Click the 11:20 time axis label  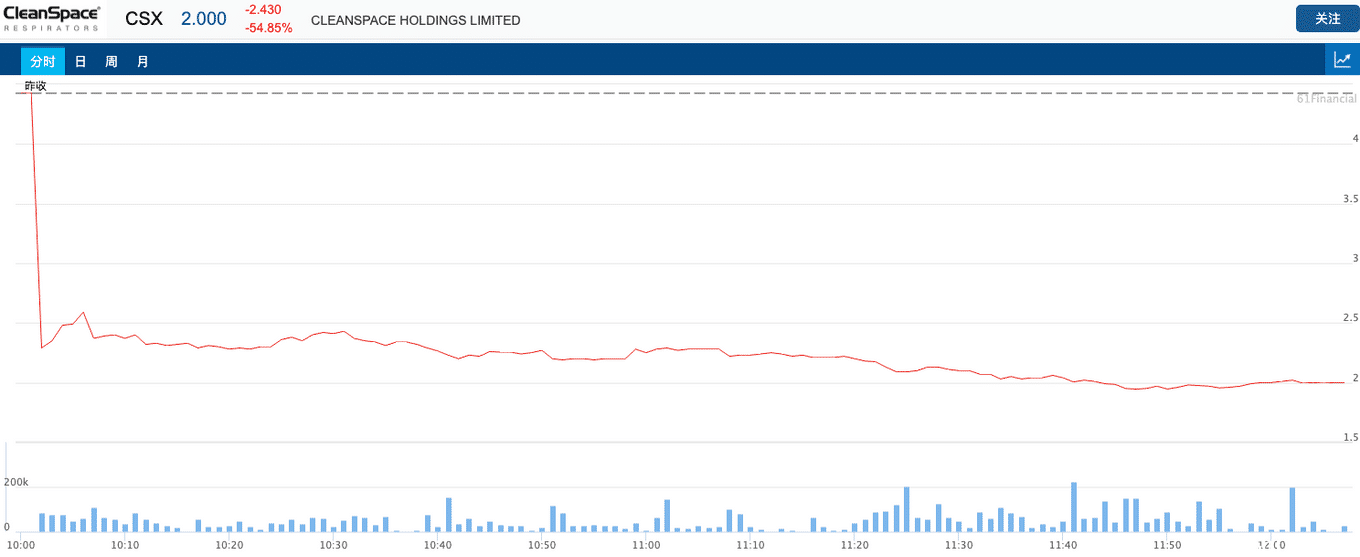(x=854, y=545)
